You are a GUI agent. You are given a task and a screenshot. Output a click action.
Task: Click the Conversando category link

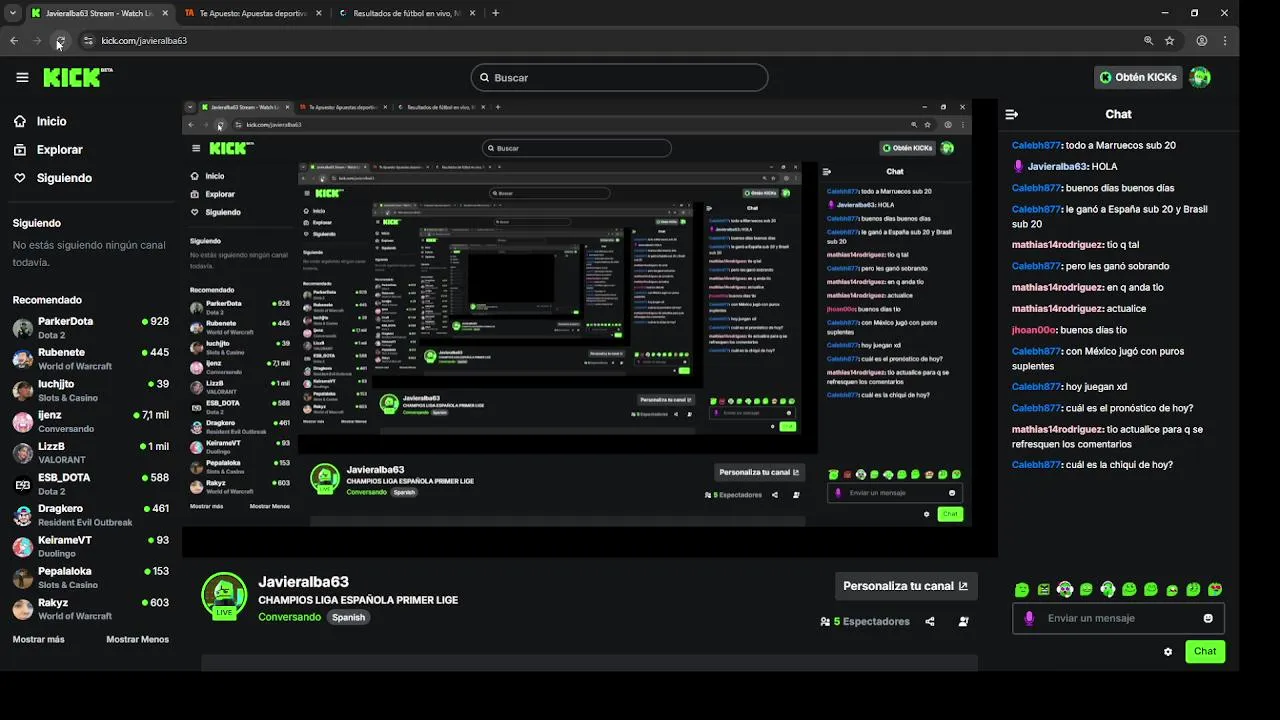pos(288,617)
